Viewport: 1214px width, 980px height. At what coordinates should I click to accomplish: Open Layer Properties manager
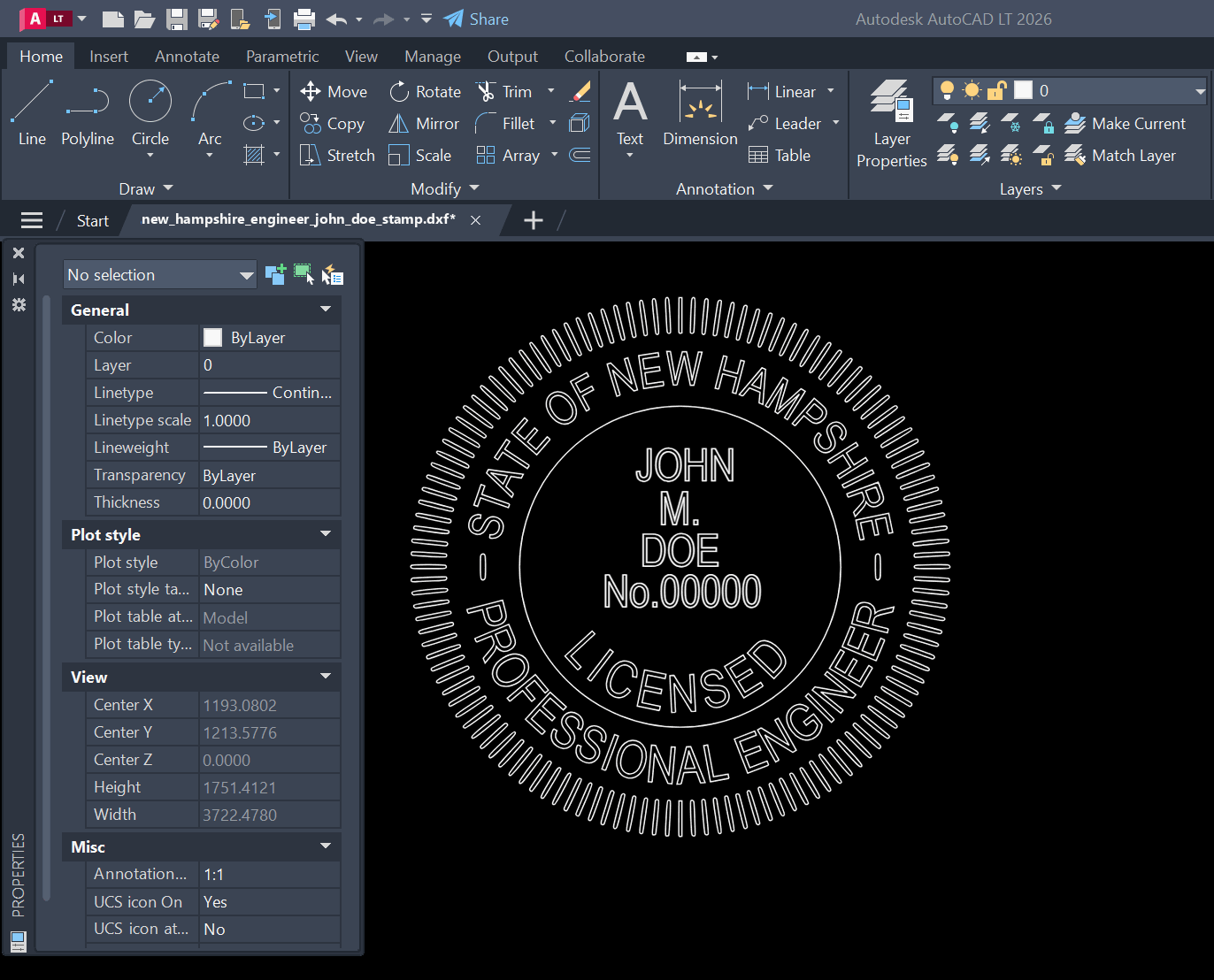892,124
